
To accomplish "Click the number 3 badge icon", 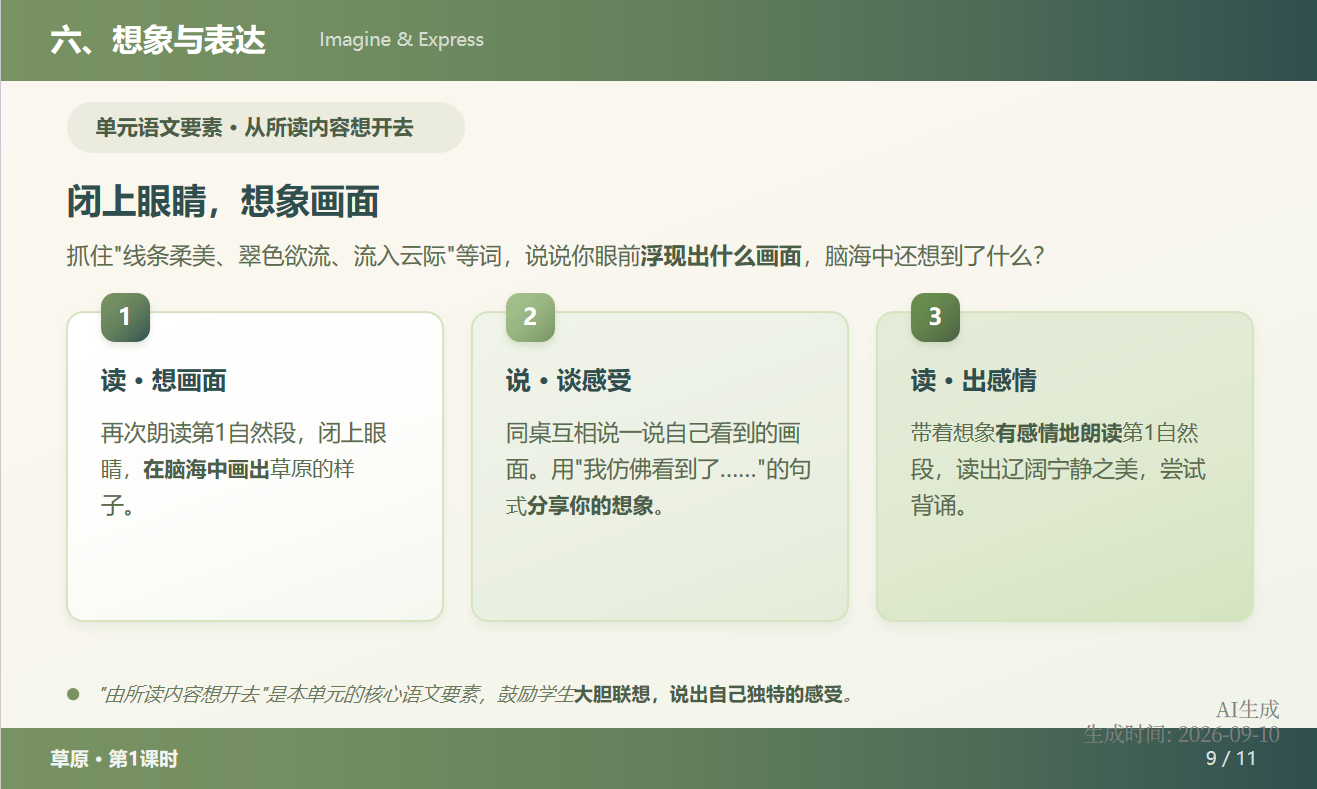I will tap(935, 317).
